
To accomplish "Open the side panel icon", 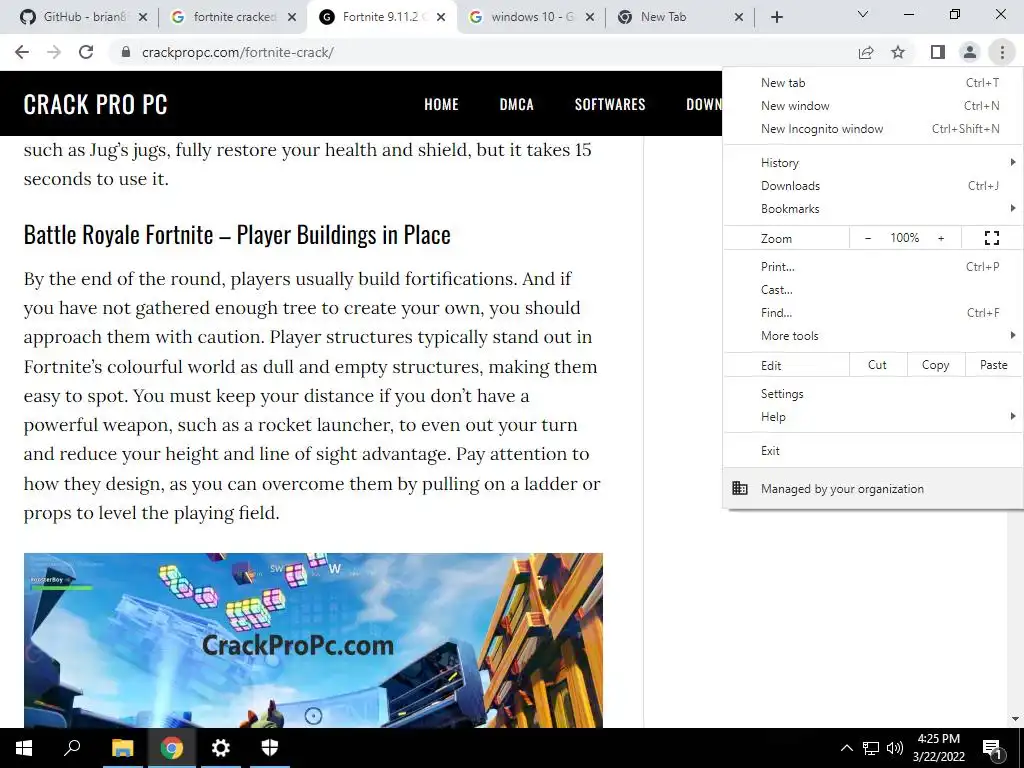I will pyautogui.click(x=938, y=52).
